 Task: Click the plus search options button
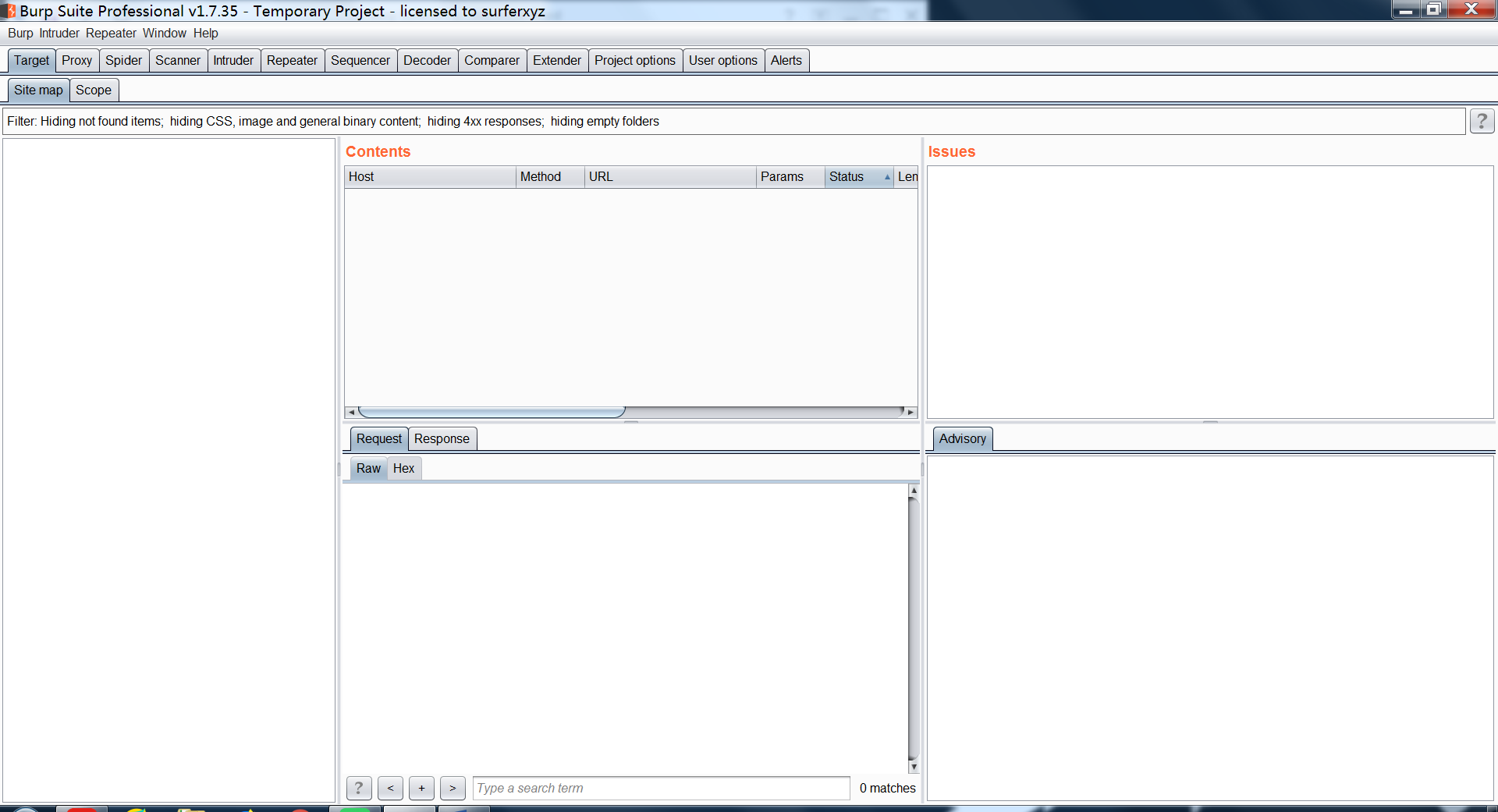point(421,788)
